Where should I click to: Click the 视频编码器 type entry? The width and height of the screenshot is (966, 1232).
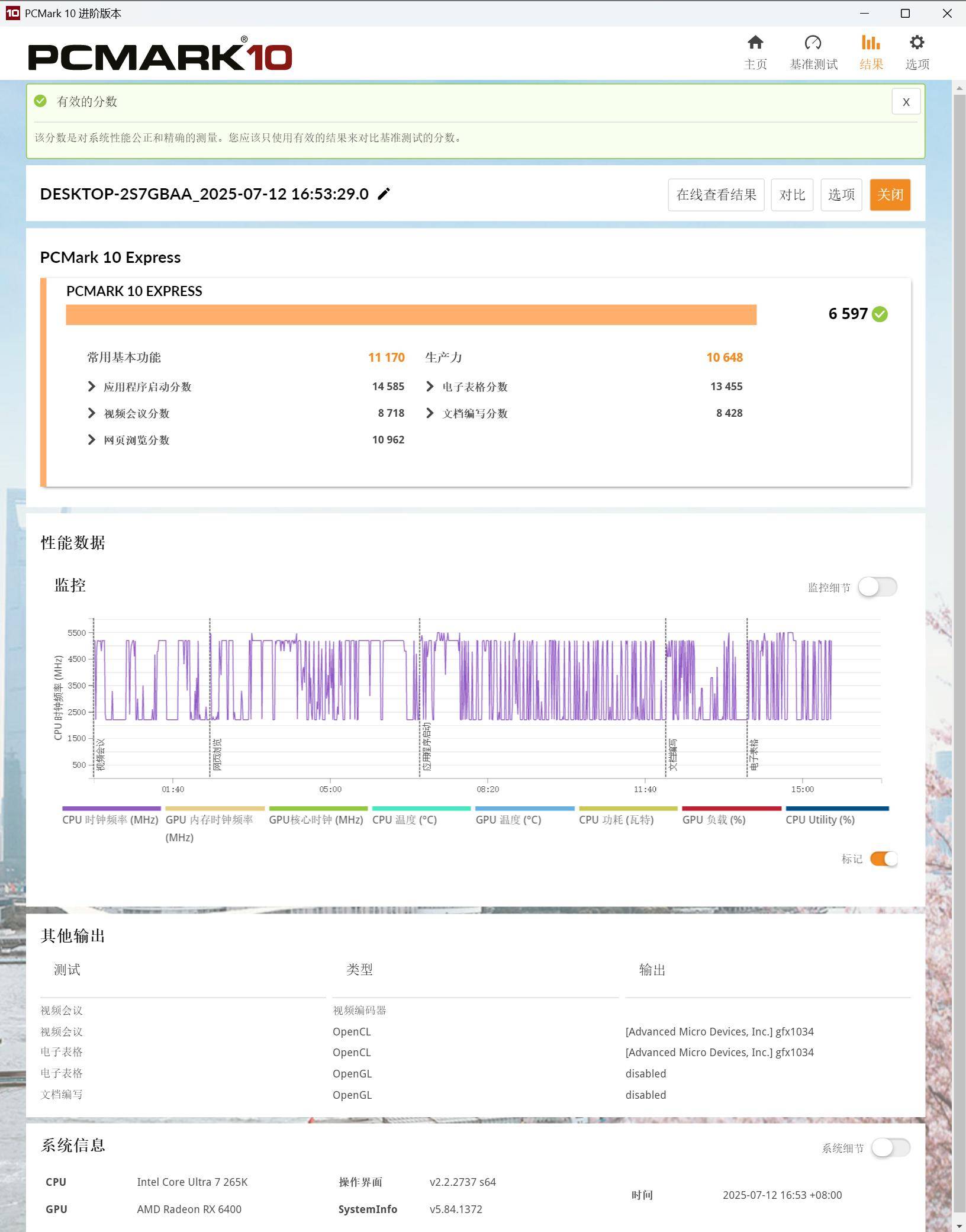(359, 1010)
